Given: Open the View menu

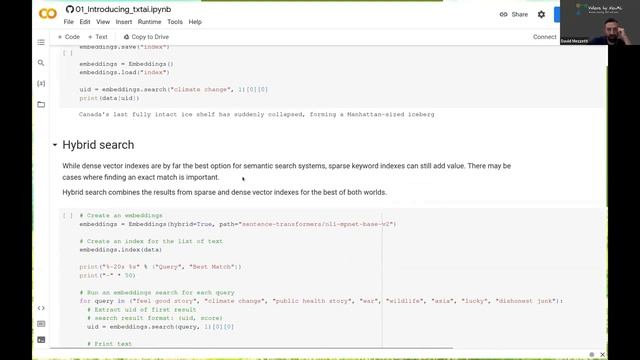Looking at the screenshot, I should 103,22.
